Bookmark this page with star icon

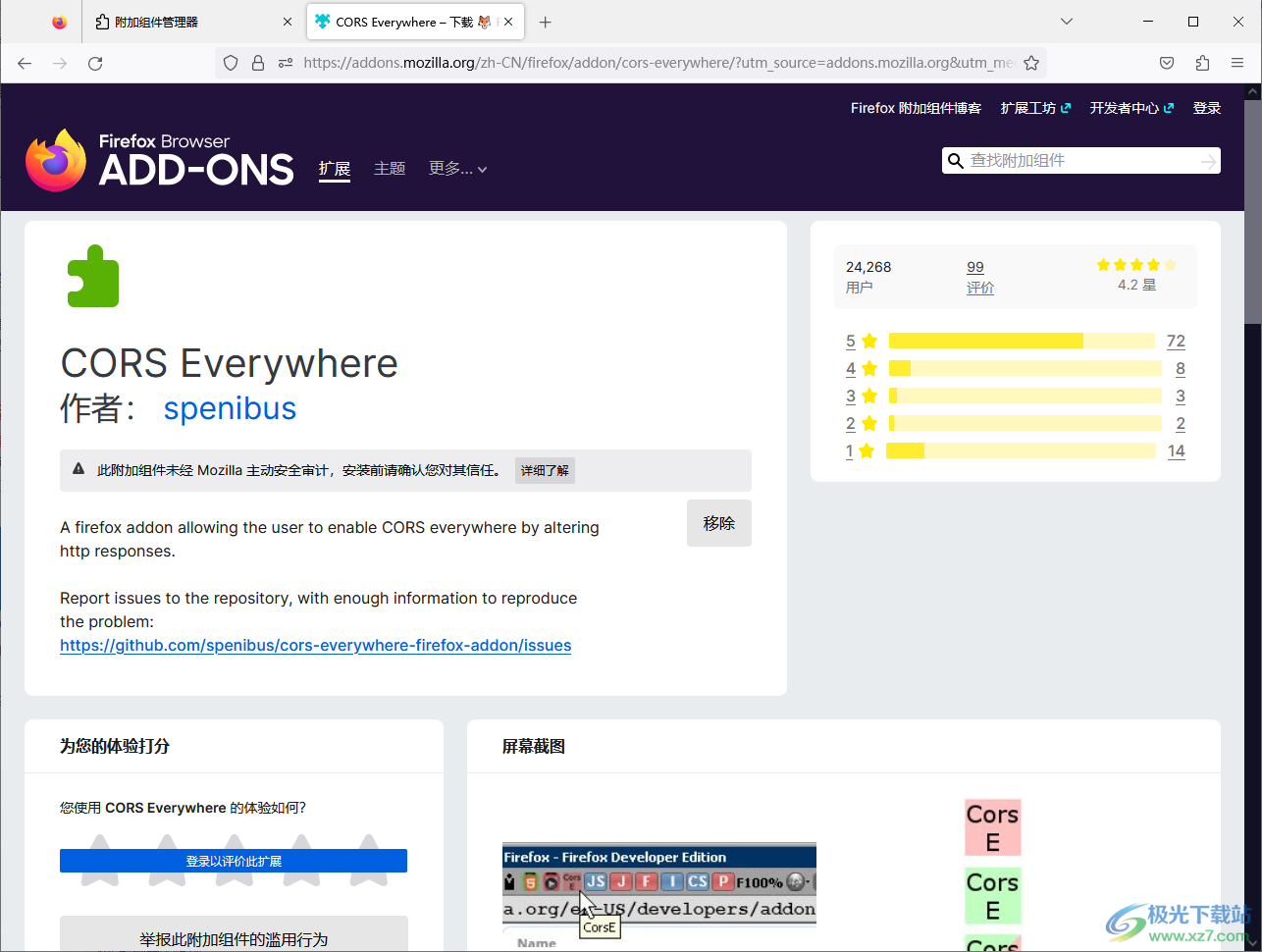click(x=1031, y=63)
